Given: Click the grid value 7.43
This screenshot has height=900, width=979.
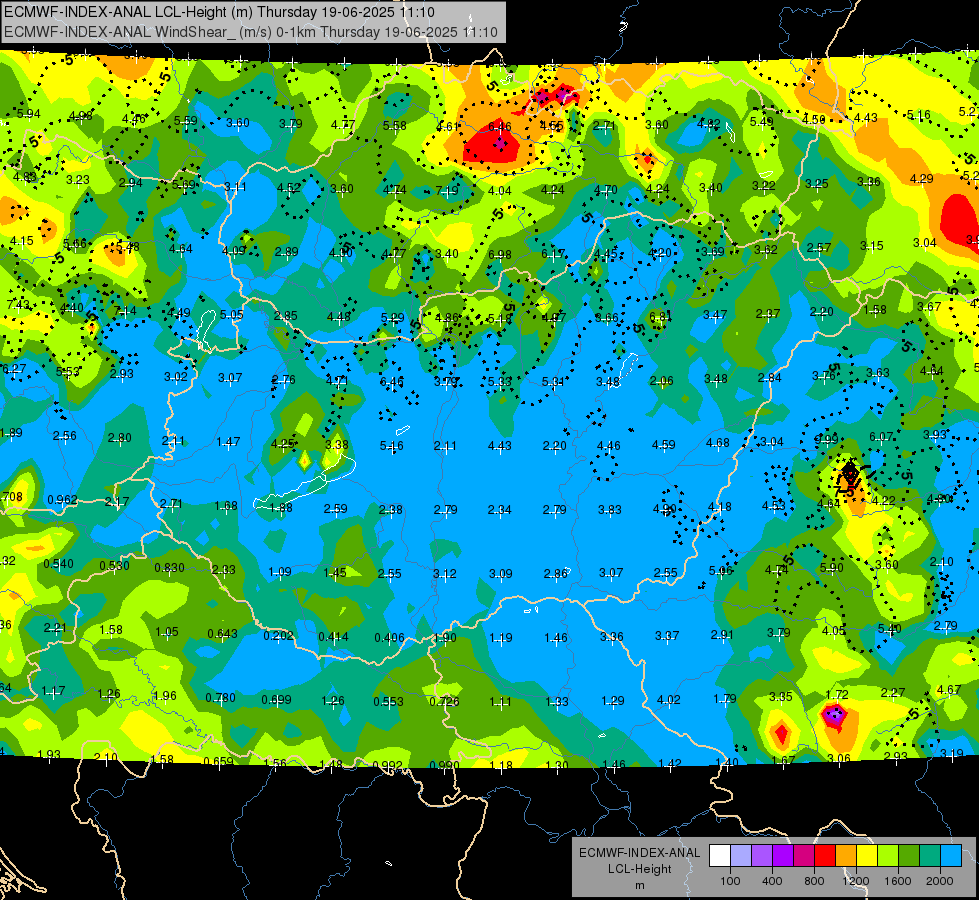Looking at the screenshot, I should pos(18,304).
